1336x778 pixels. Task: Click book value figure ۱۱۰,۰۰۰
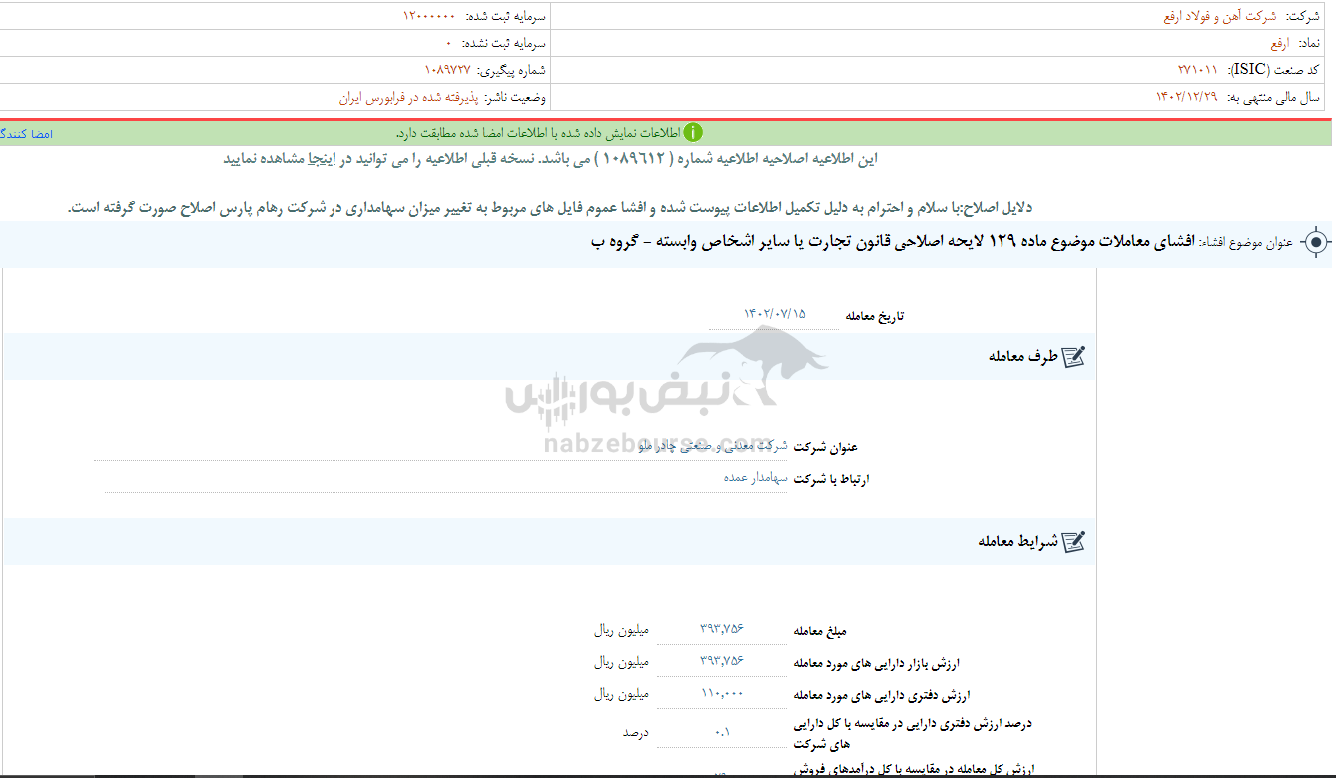coord(722,694)
